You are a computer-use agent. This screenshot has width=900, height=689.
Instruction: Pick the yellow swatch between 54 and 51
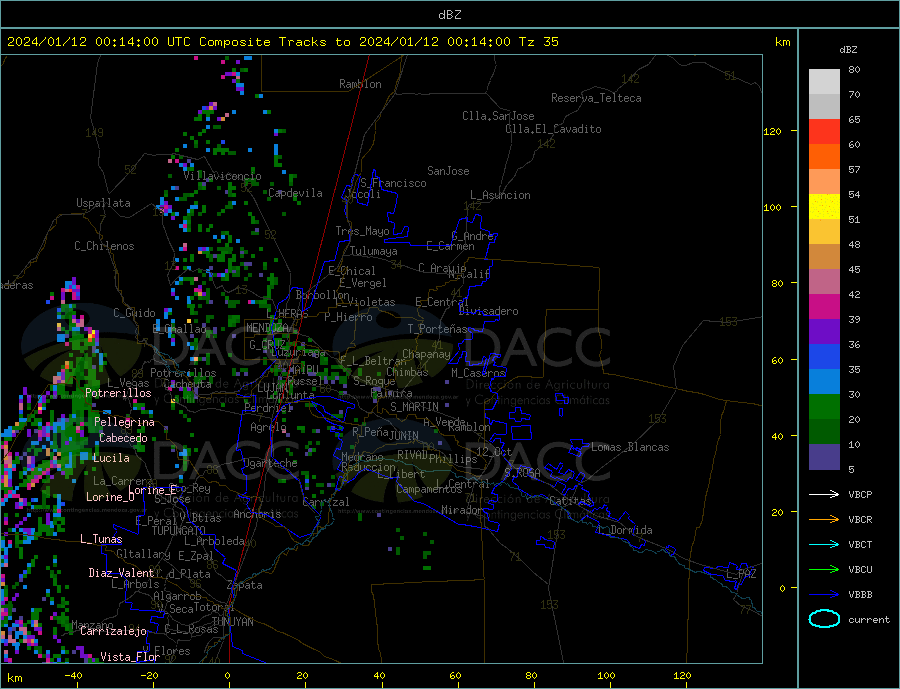coord(824,207)
